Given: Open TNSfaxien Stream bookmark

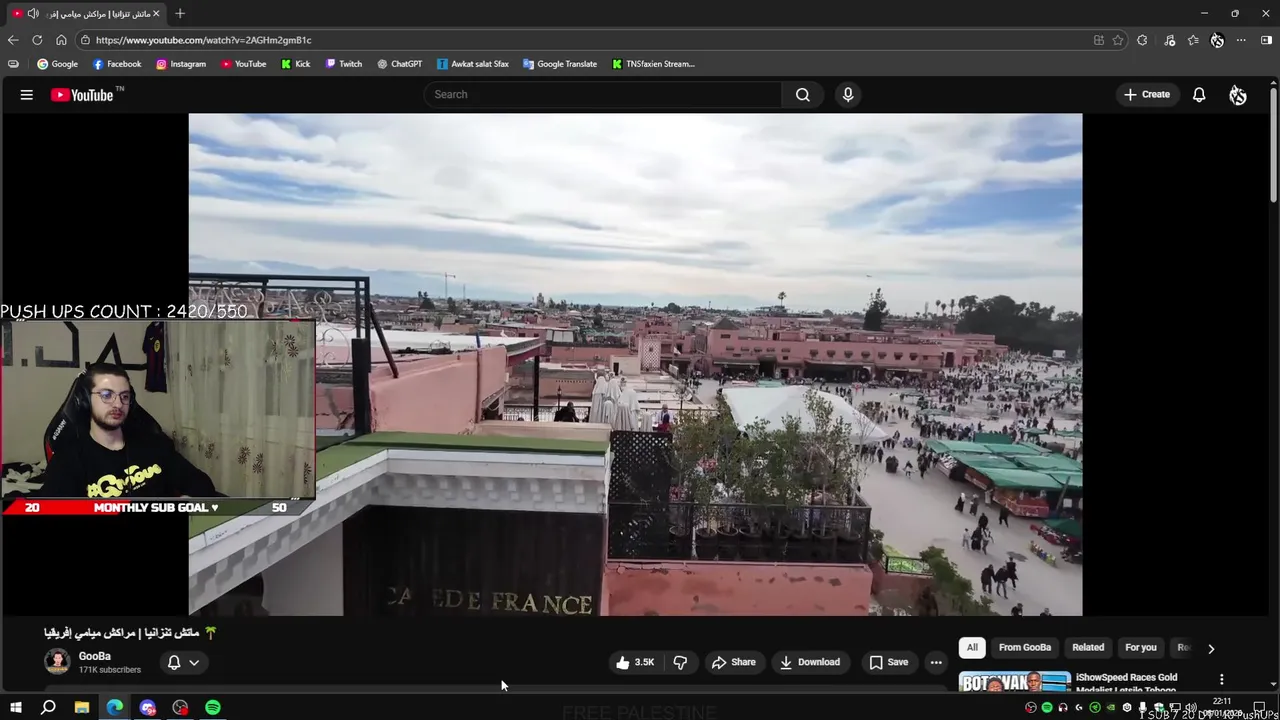Looking at the screenshot, I should click(x=652, y=64).
